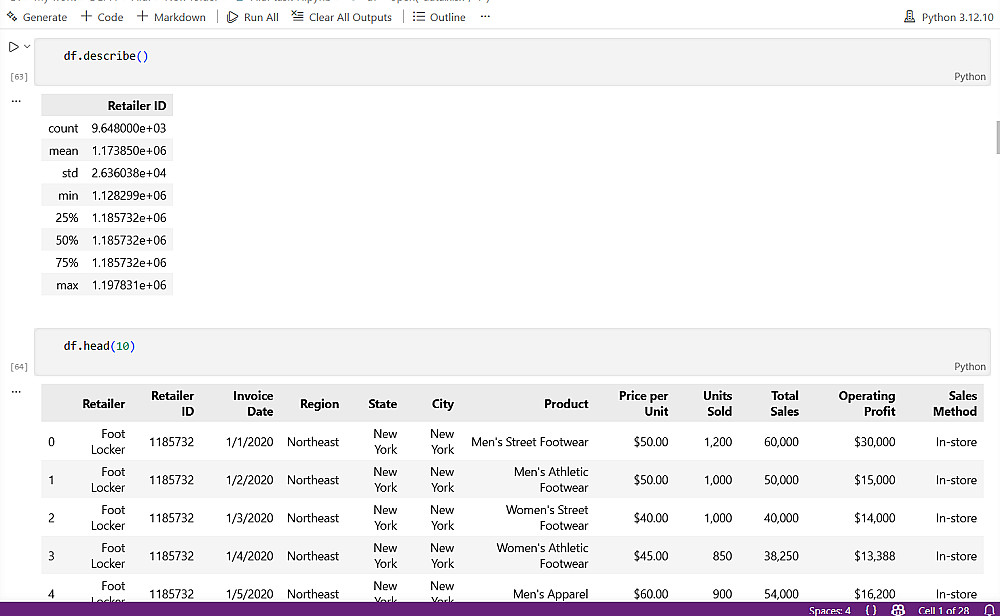
Task: Expand run options chevron beside the run button
Action: [x=27, y=47]
